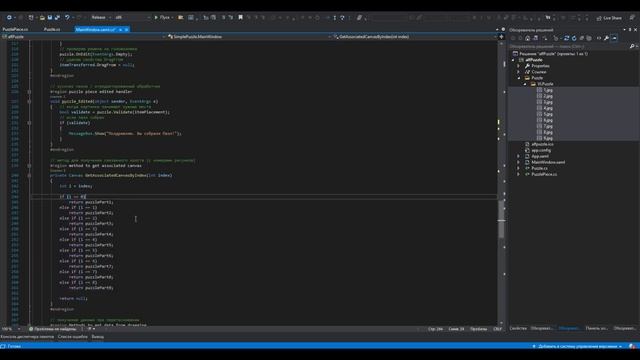
Task: Select the solution root node
Action: coord(550,53)
